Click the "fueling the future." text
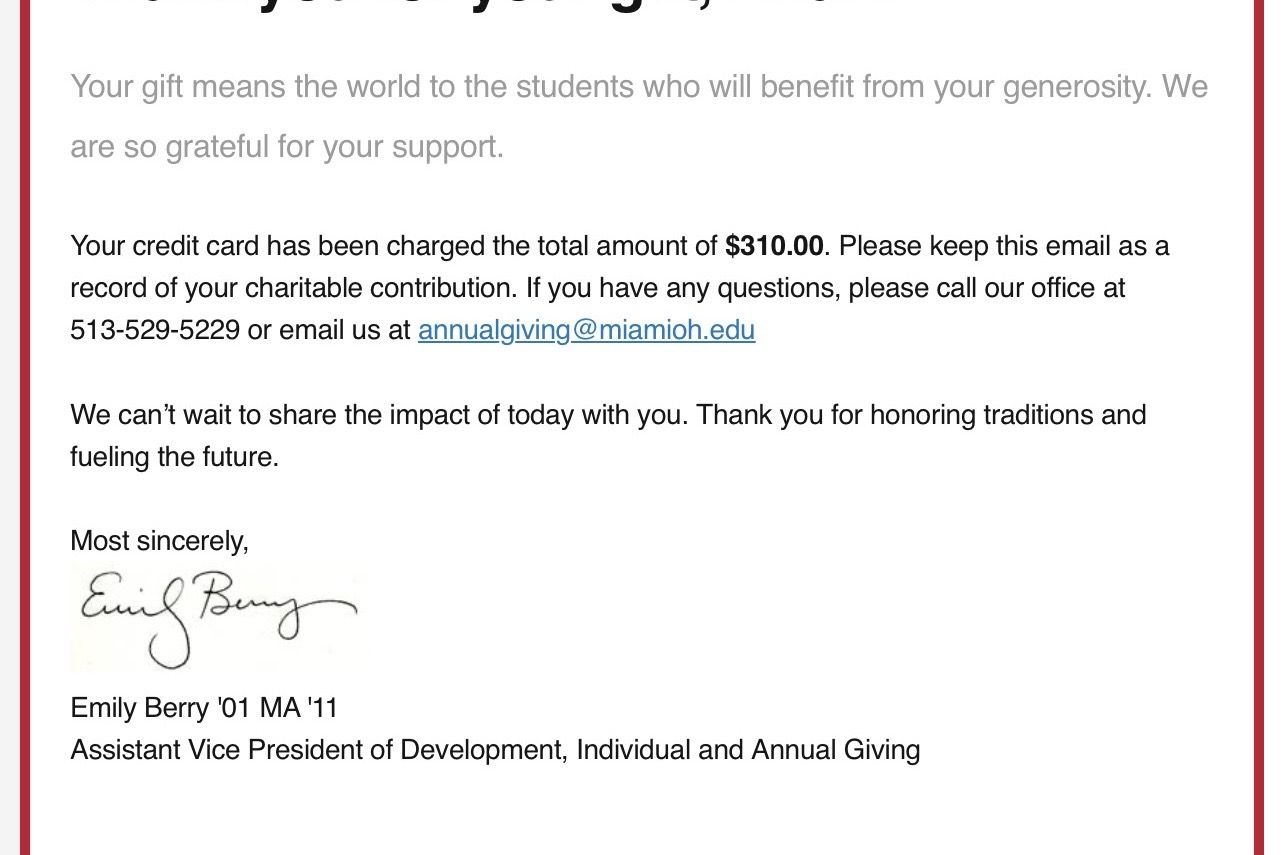The height and width of the screenshot is (855, 1284). coord(174,457)
